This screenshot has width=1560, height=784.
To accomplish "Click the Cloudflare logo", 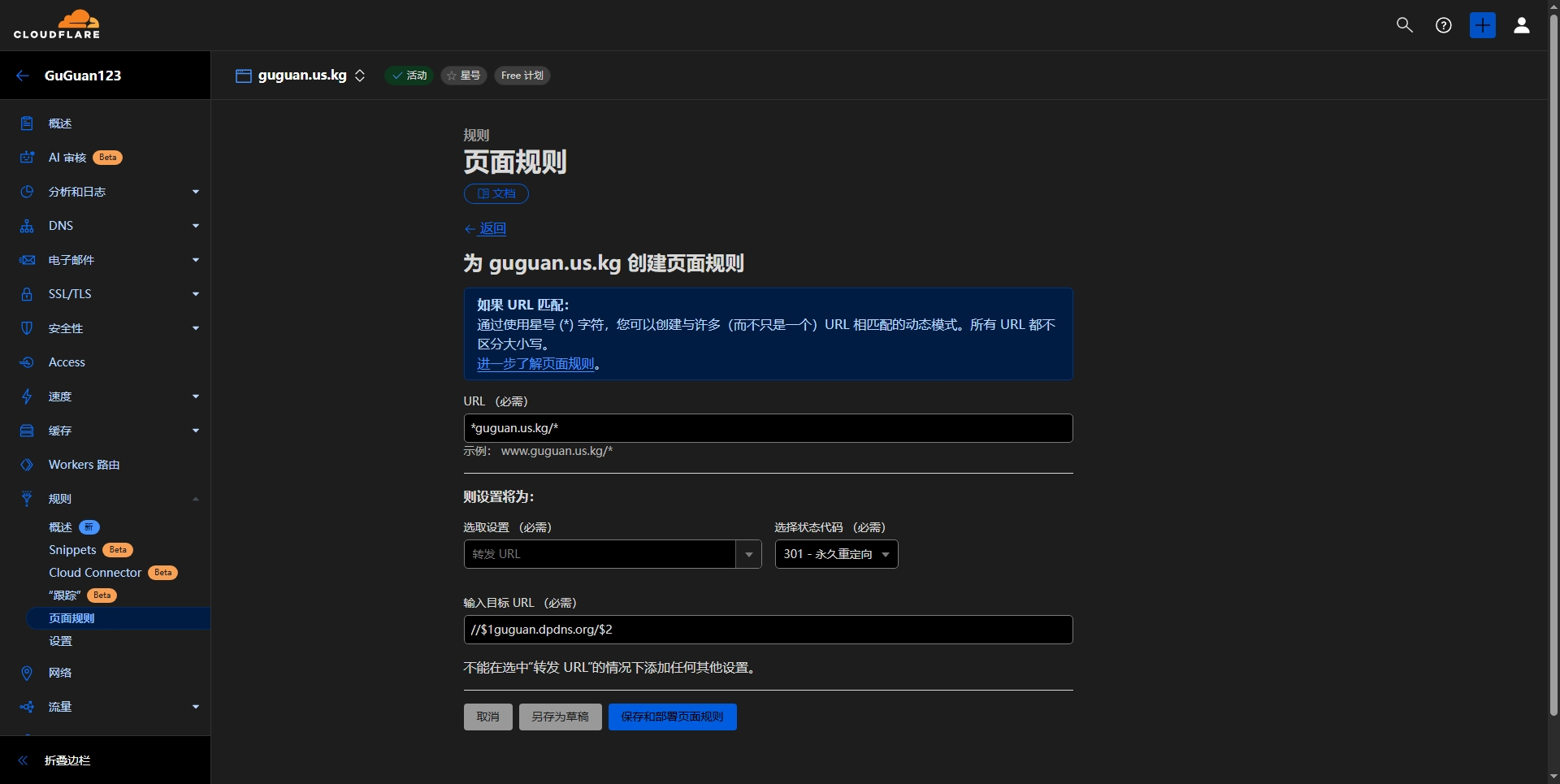I will pos(57,24).
